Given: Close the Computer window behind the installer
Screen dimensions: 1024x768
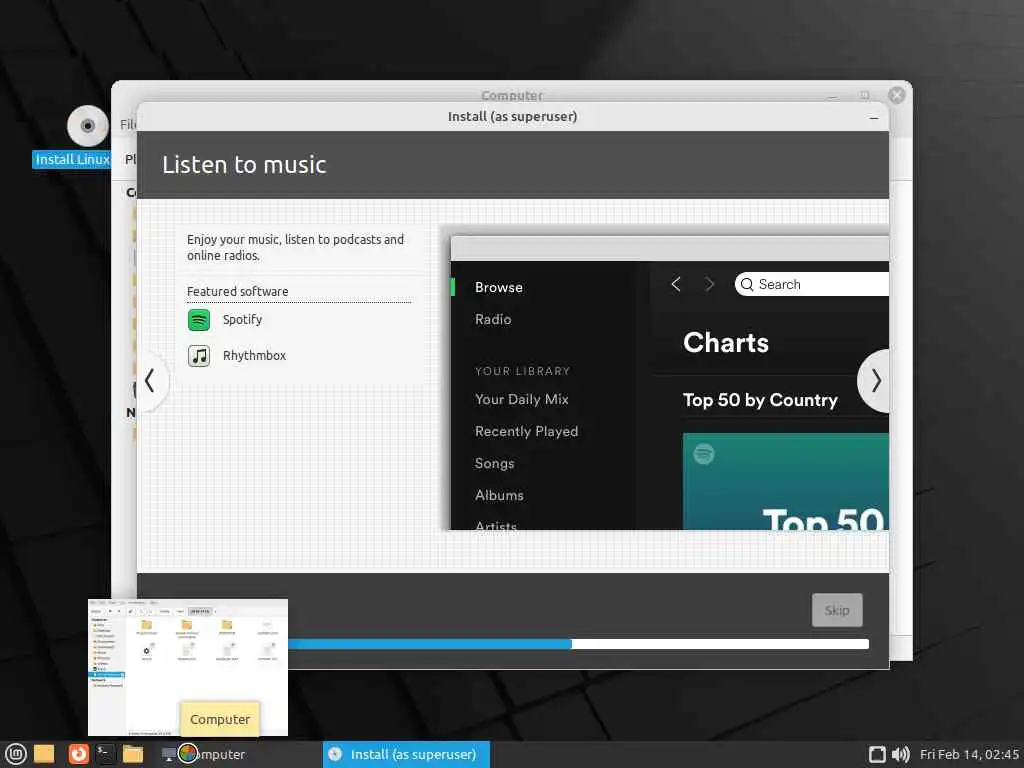Looking at the screenshot, I should [x=897, y=95].
